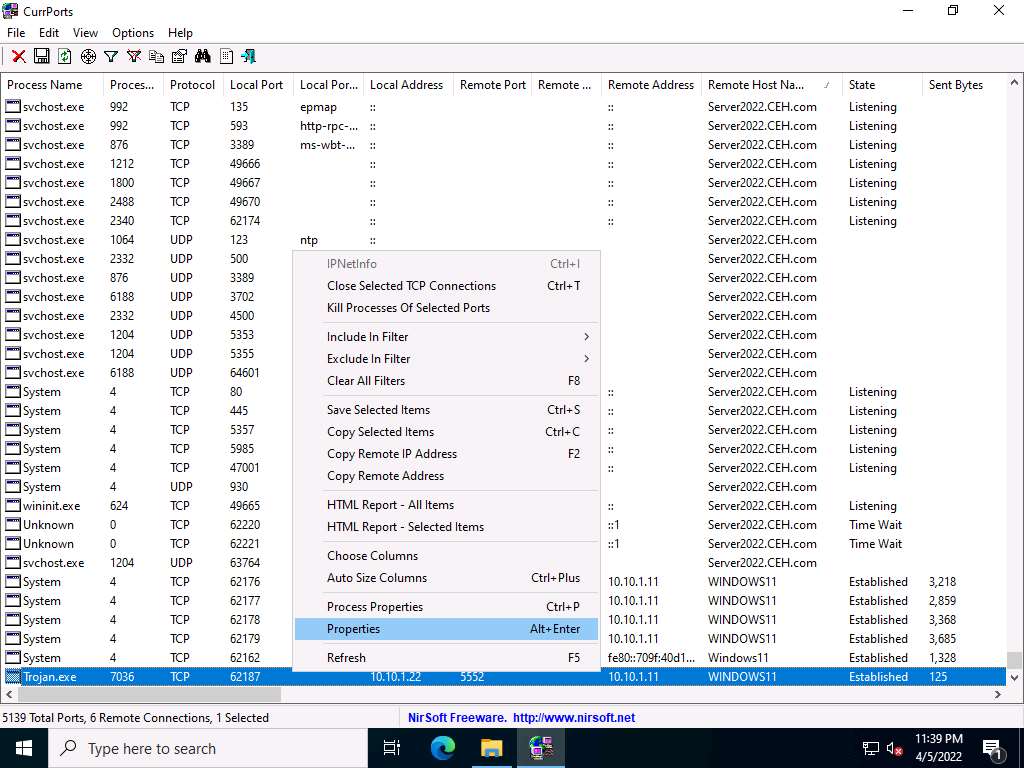Click the Windows search box on taskbar

[x=200, y=748]
